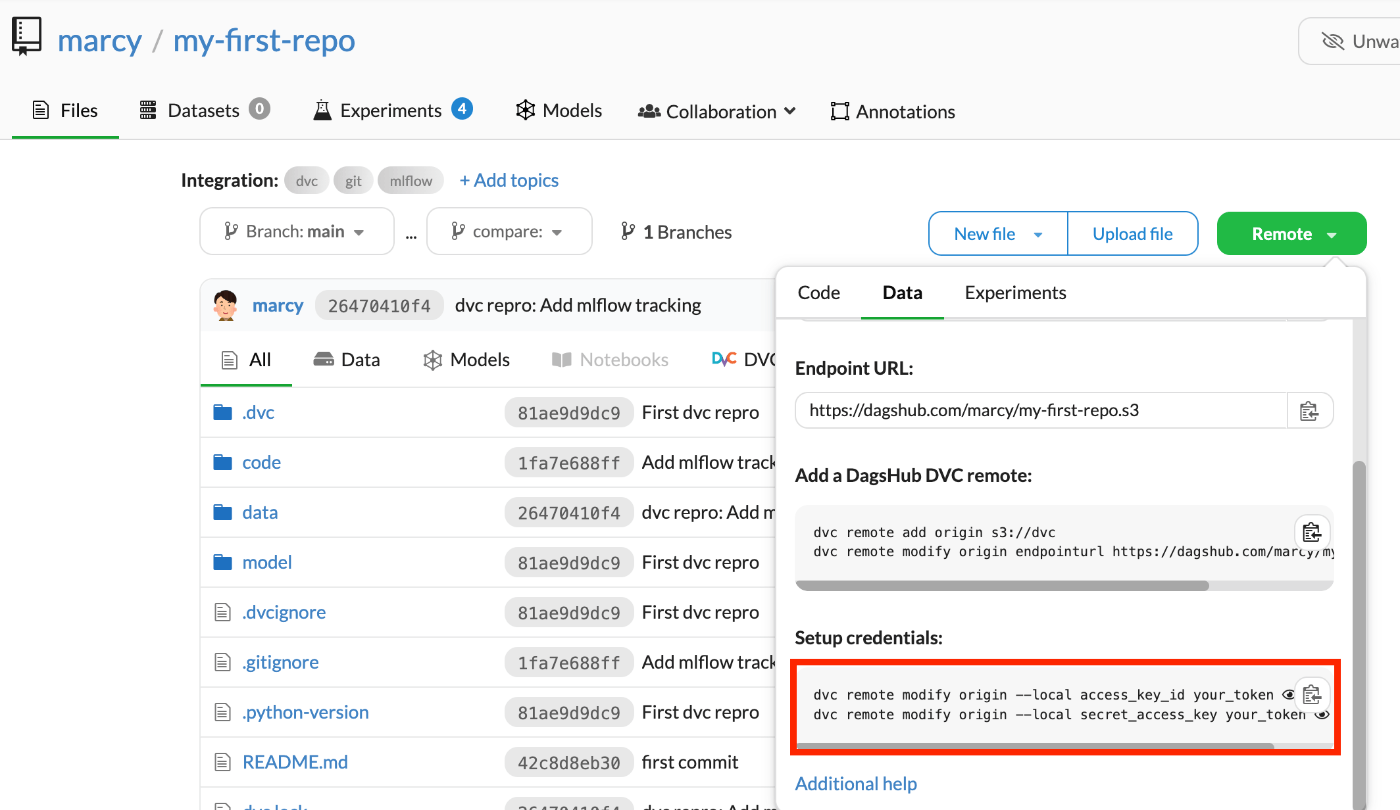Click the .dvc folder icon

(x=223, y=412)
